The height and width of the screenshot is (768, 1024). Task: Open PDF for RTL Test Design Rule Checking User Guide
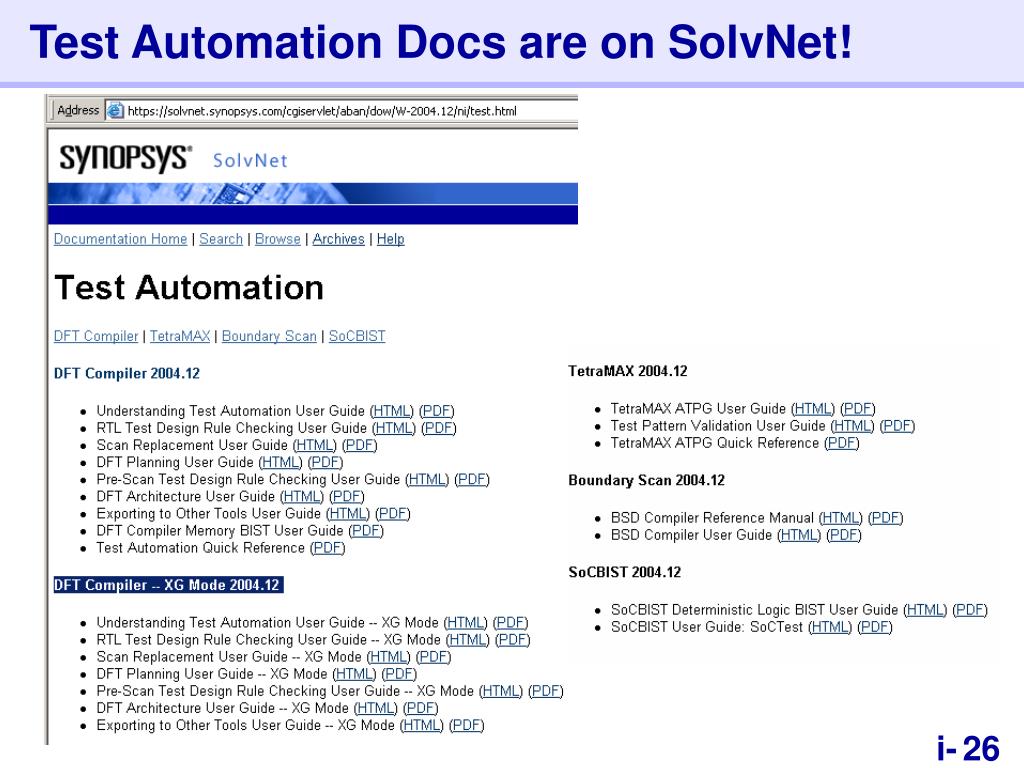coord(439,428)
